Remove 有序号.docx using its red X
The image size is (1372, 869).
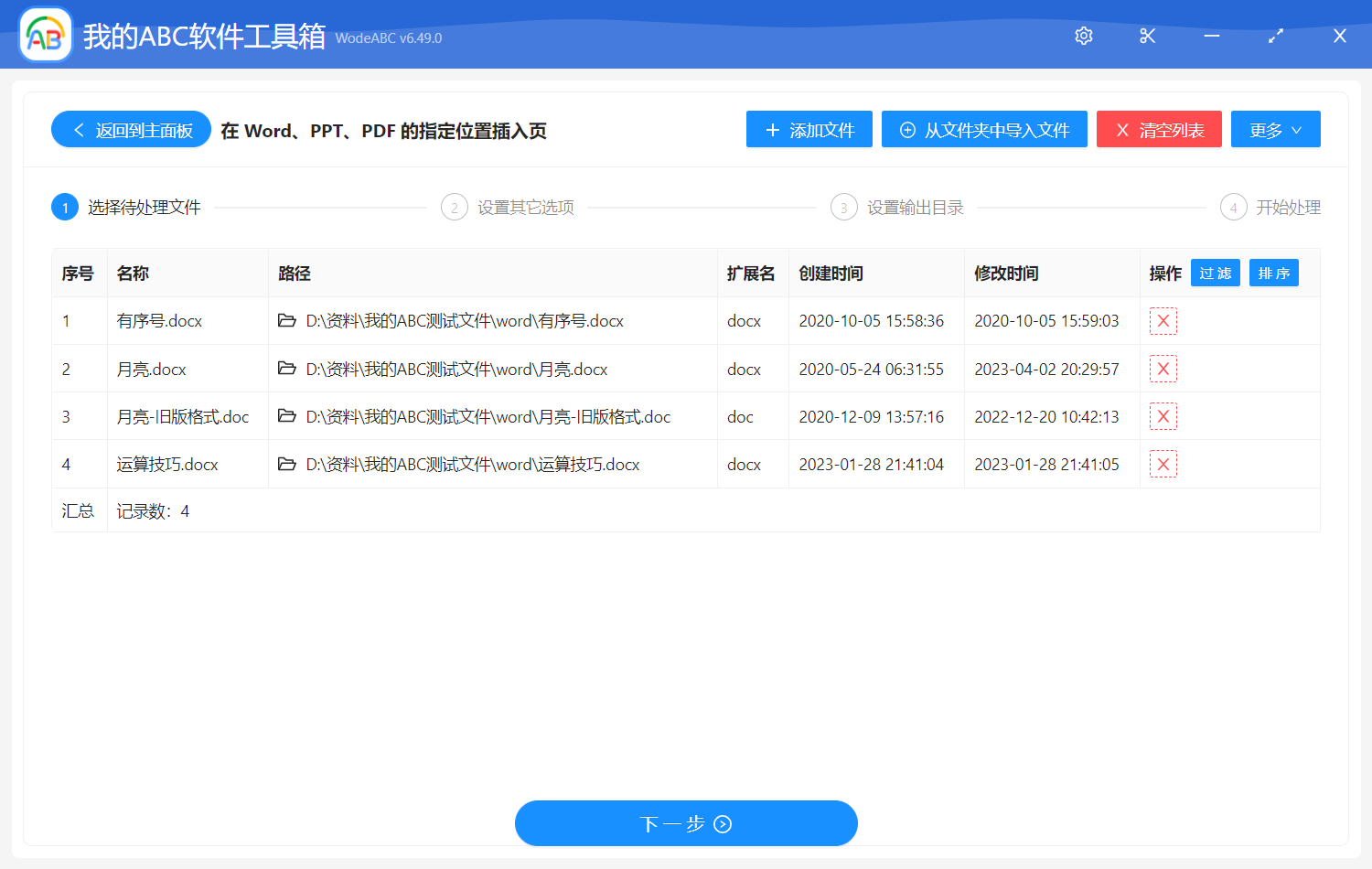pos(1163,321)
